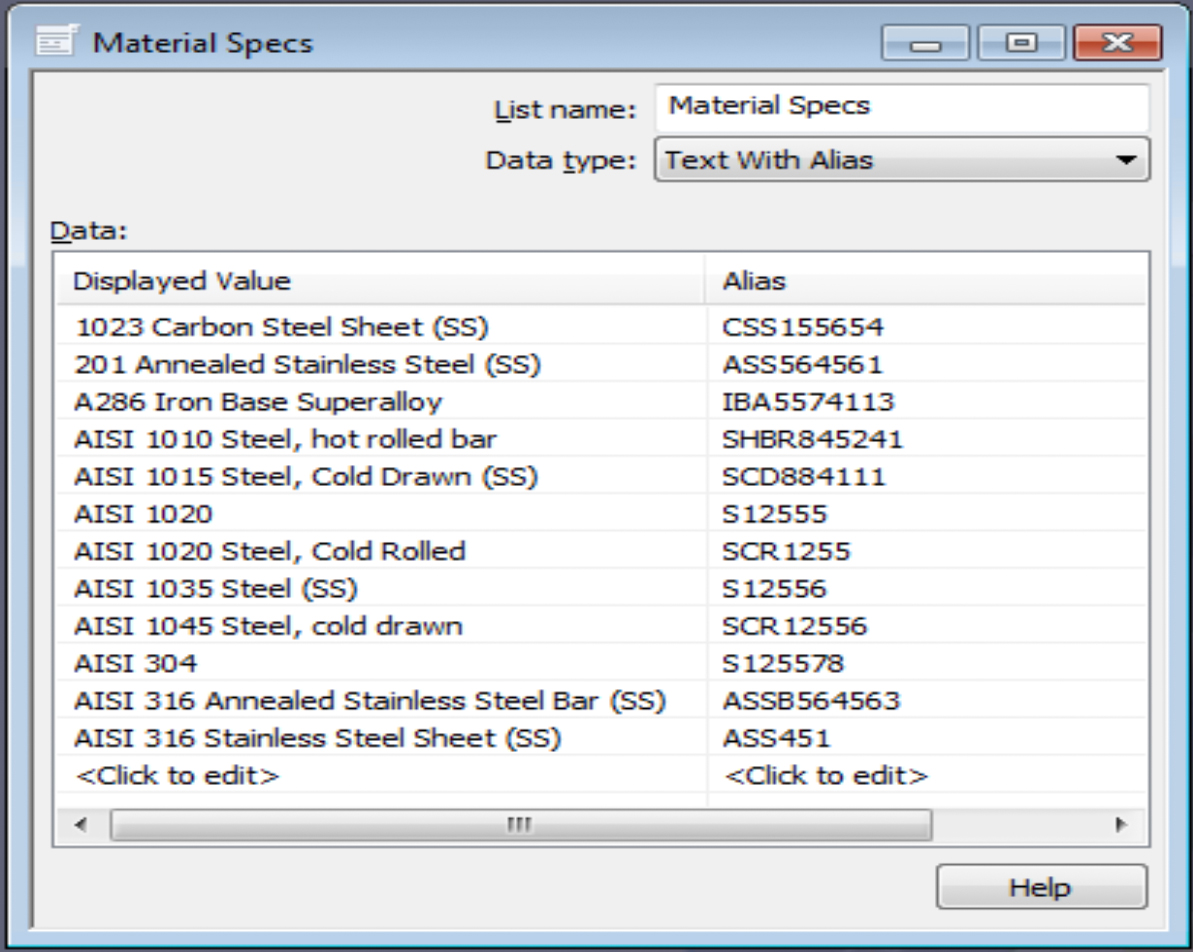Click alias SHBR845241 cell
The image size is (1193, 952).
812,440
